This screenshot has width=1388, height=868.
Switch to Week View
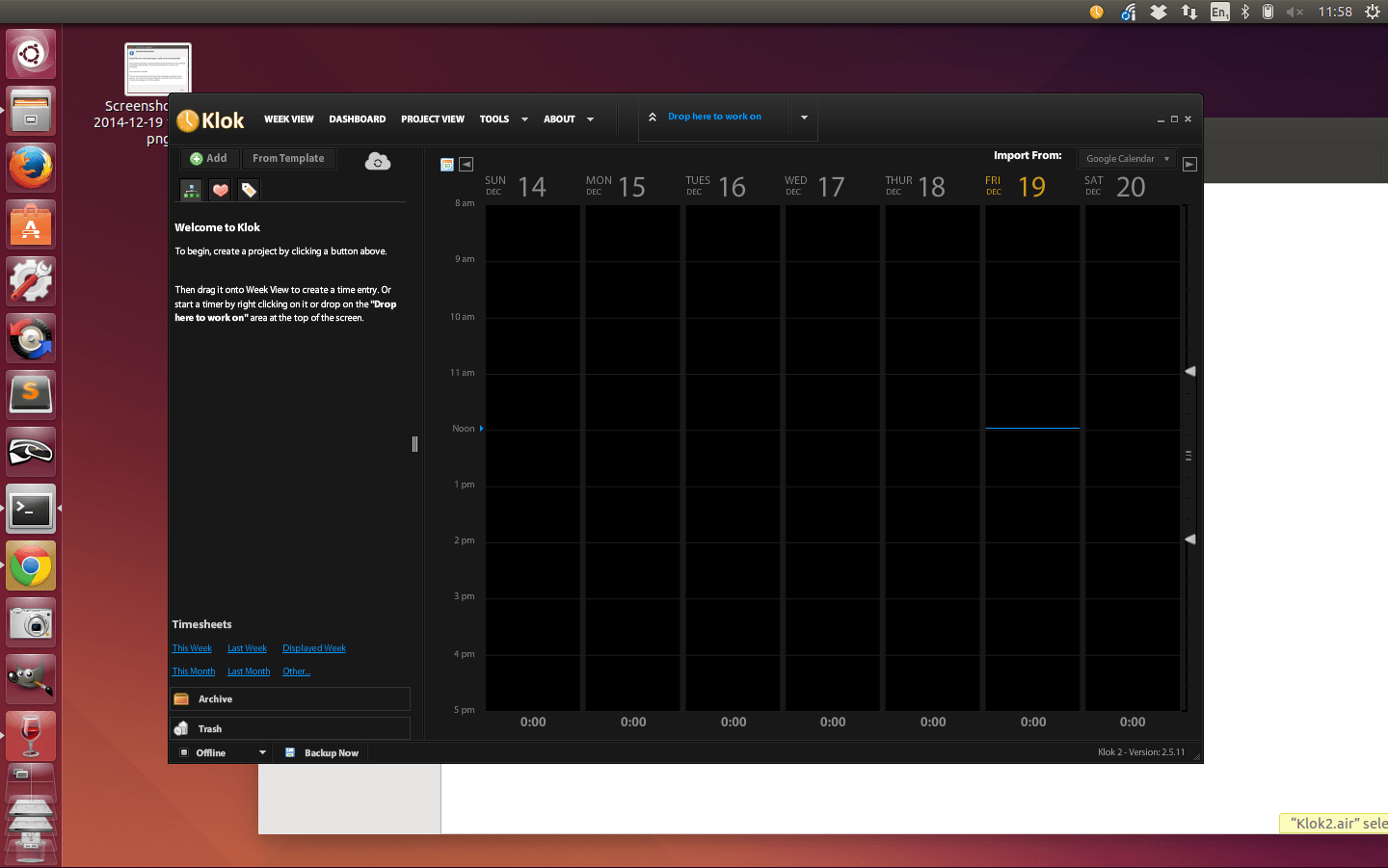tap(289, 119)
